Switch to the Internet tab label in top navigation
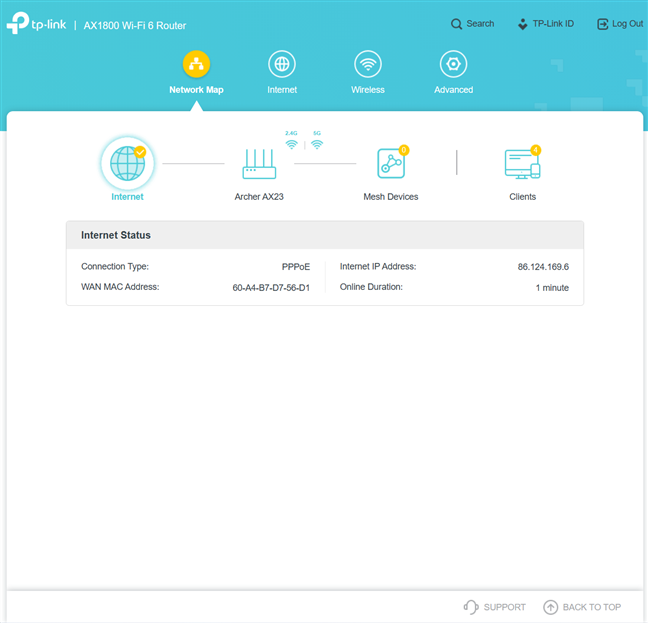The image size is (648, 623). pos(282,90)
